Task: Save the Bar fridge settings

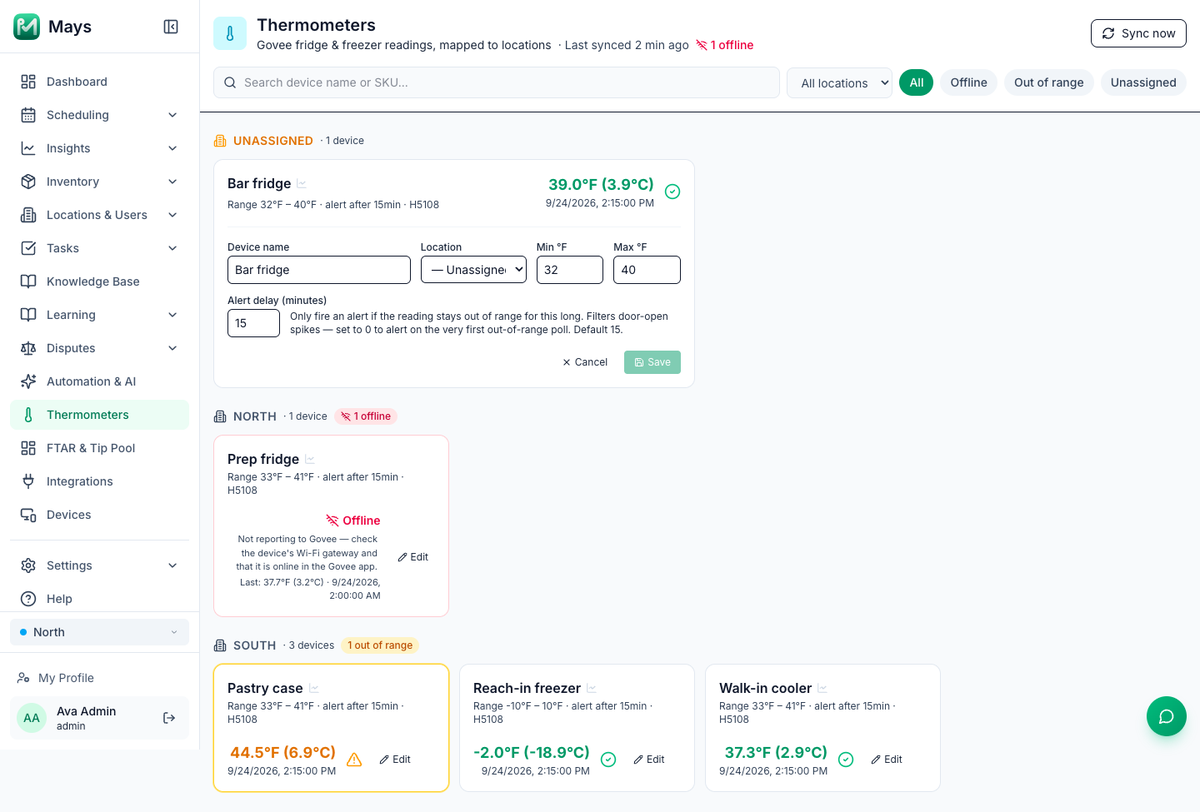Action: (x=652, y=362)
